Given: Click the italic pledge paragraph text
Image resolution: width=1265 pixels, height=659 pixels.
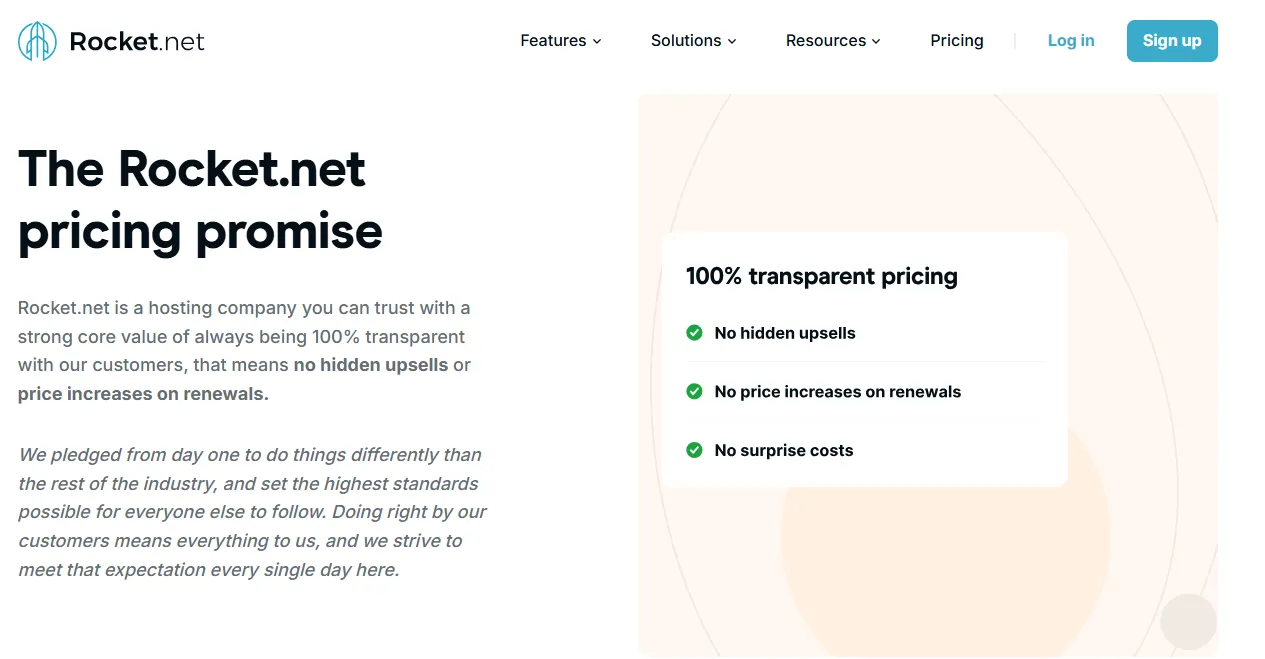Looking at the screenshot, I should click(x=250, y=511).
